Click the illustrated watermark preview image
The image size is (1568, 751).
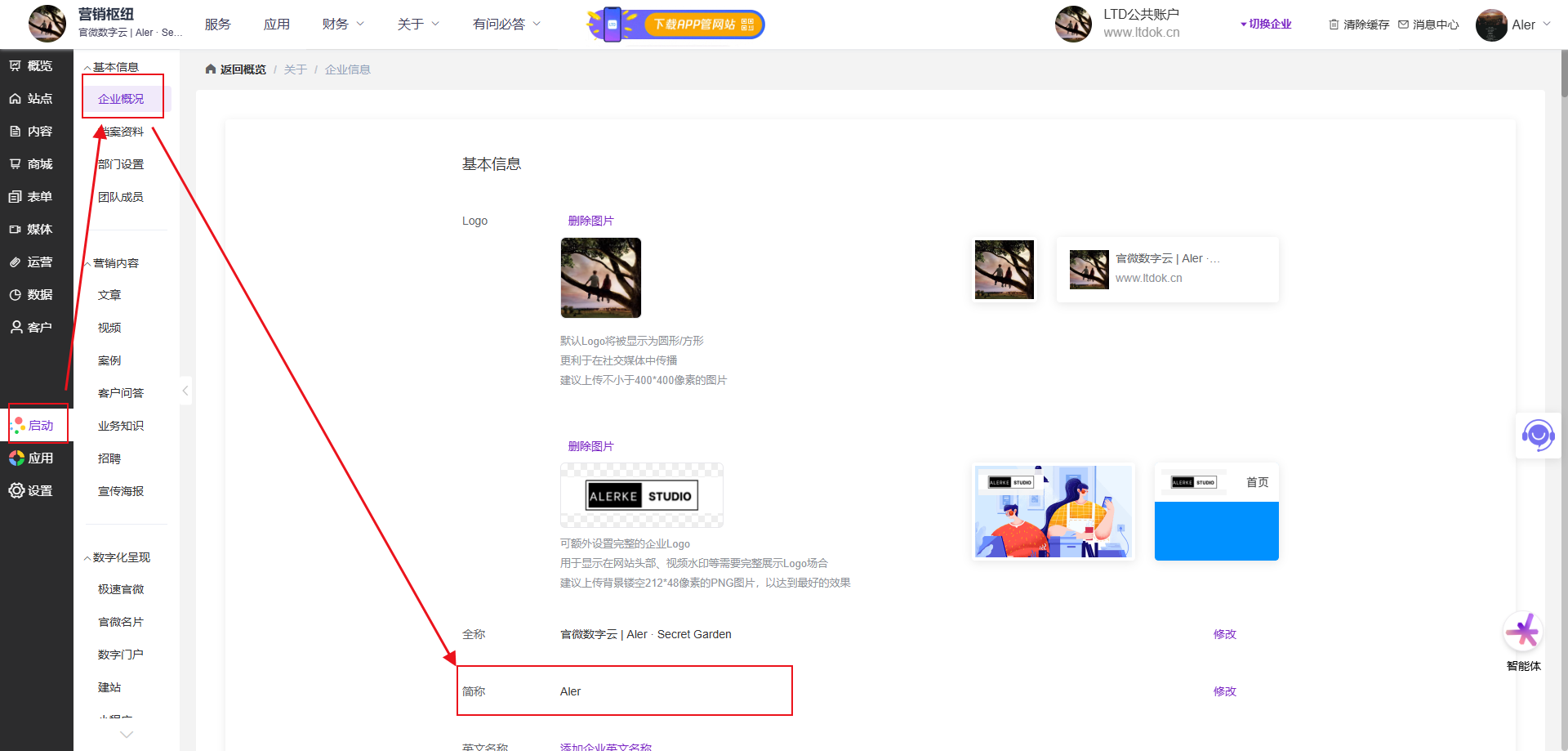[1053, 512]
